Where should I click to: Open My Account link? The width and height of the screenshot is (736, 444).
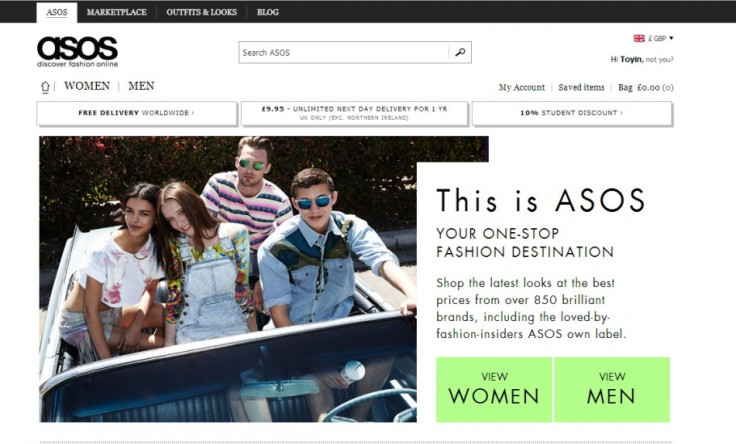[521, 87]
